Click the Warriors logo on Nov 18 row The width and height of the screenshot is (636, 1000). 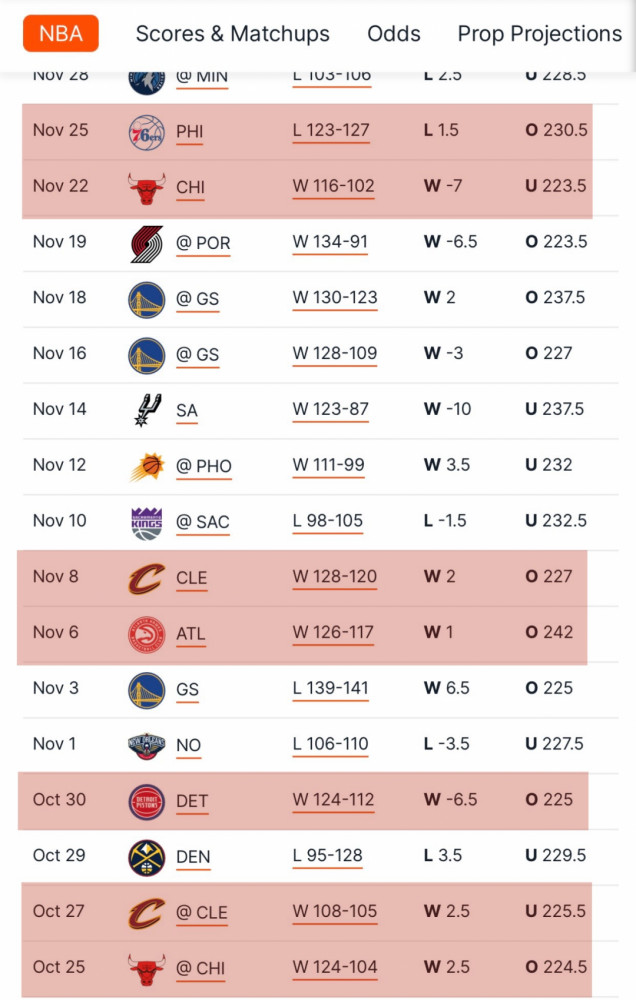(147, 300)
